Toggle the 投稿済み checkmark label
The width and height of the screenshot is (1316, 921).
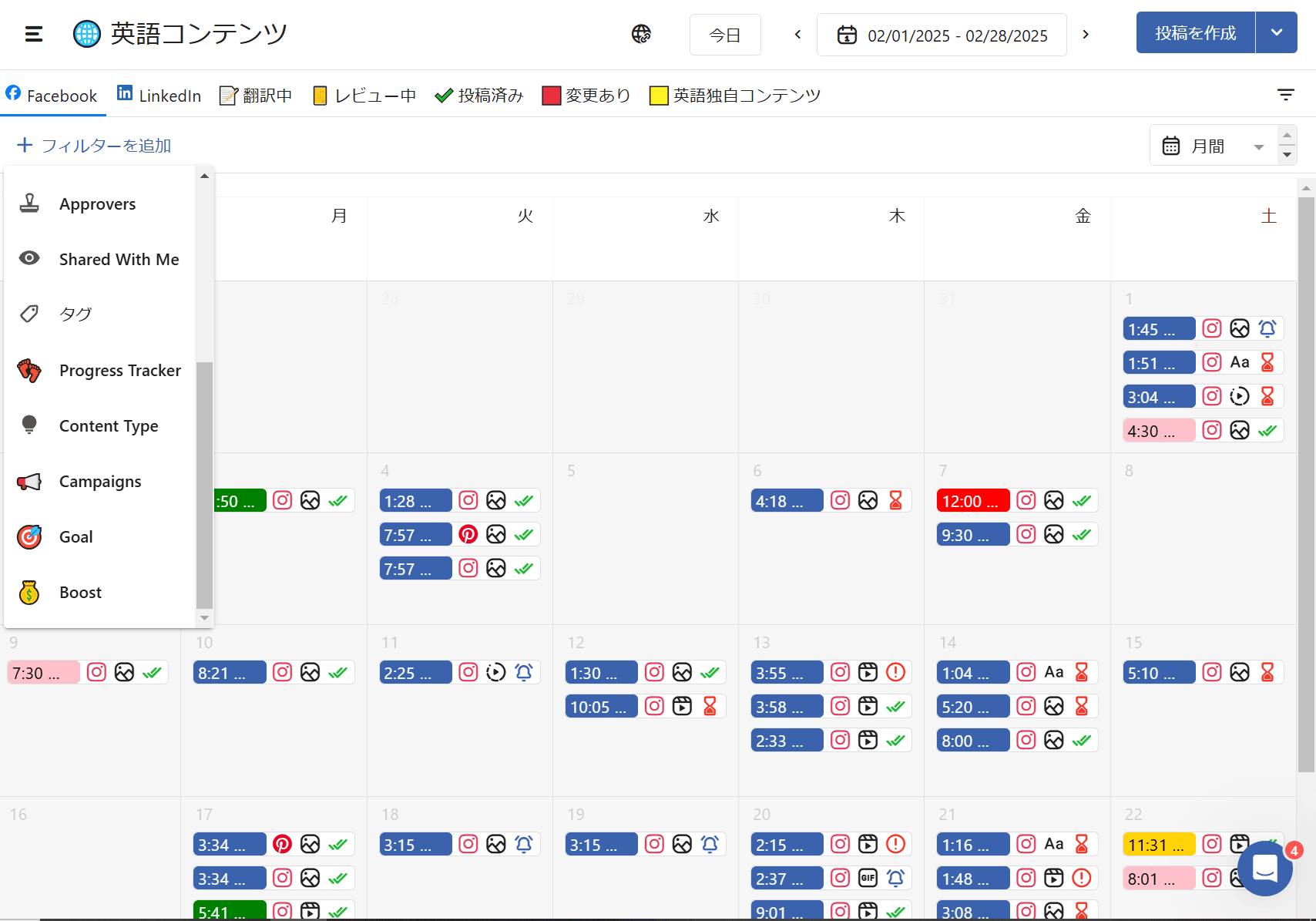pos(478,96)
